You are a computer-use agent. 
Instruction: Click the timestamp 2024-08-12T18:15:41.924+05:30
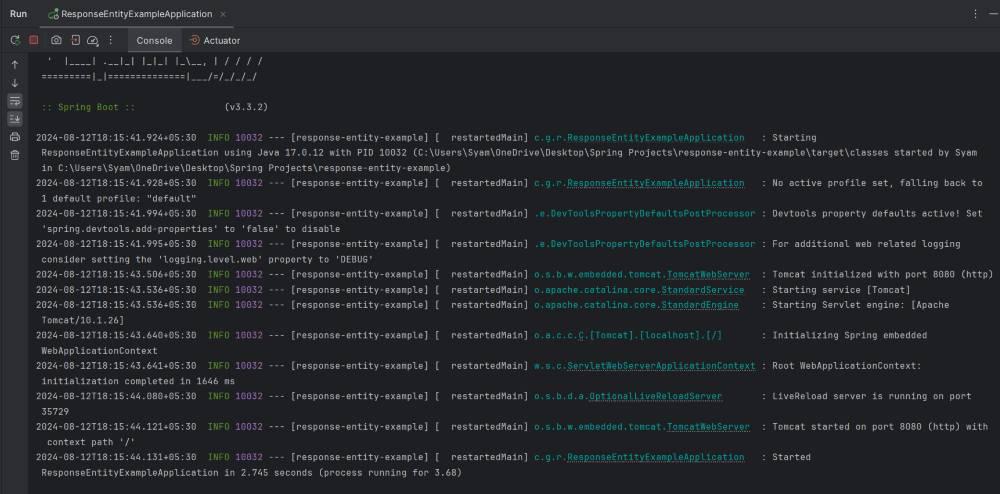116,138
